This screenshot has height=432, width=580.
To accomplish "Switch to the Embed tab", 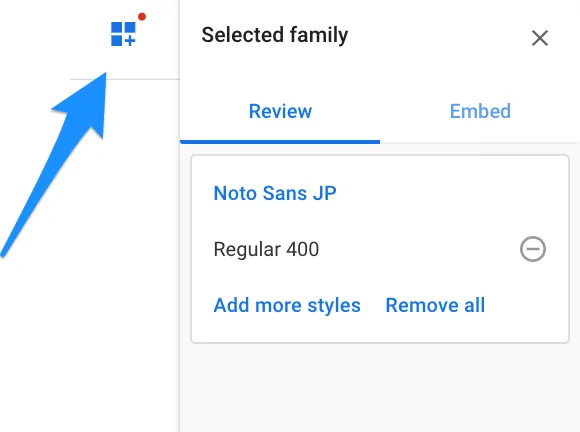I will 480,111.
